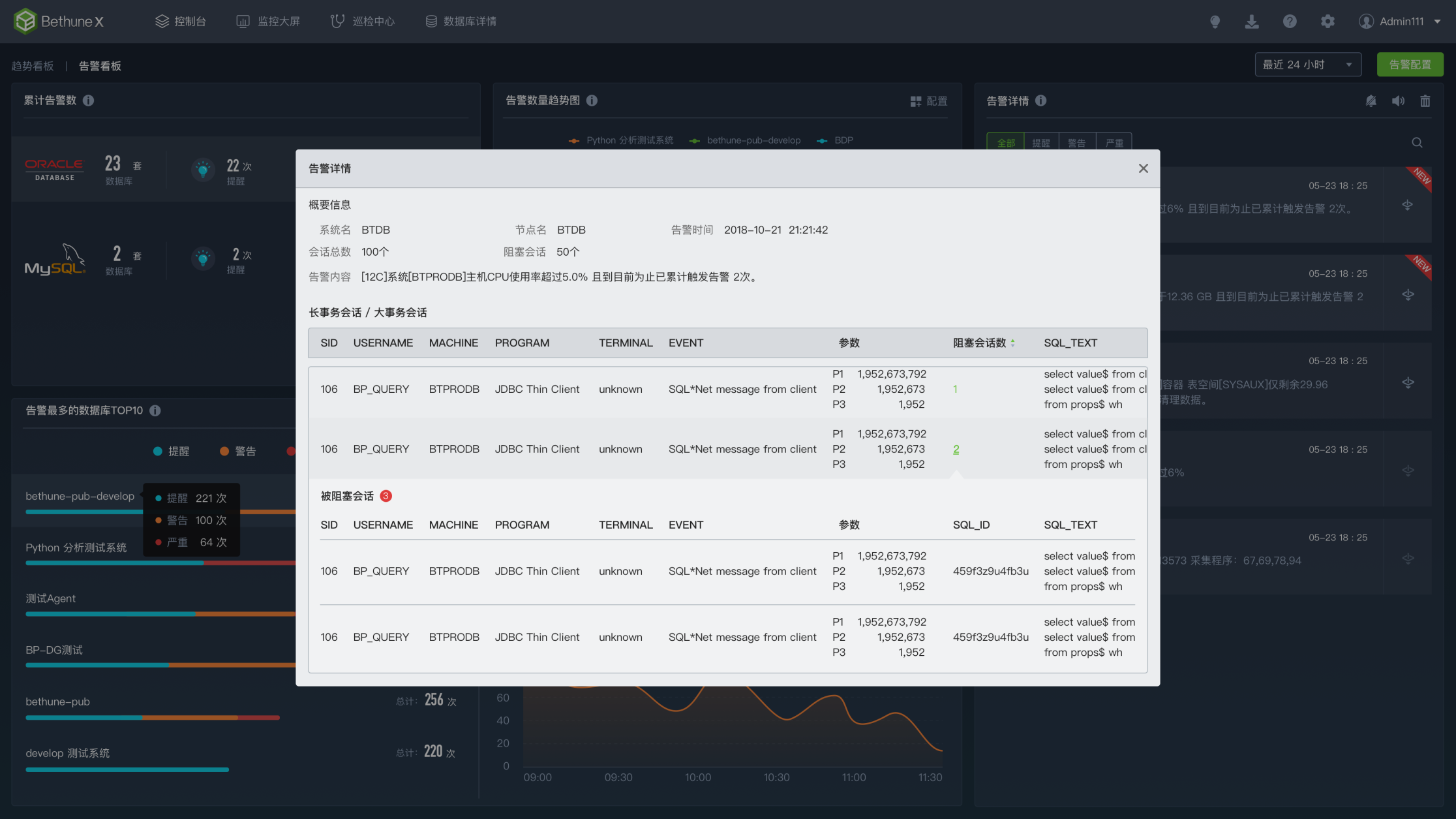Screen dimensions: 1456x819
Task: Close the 告警详情 dialog
Action: point(1143,169)
